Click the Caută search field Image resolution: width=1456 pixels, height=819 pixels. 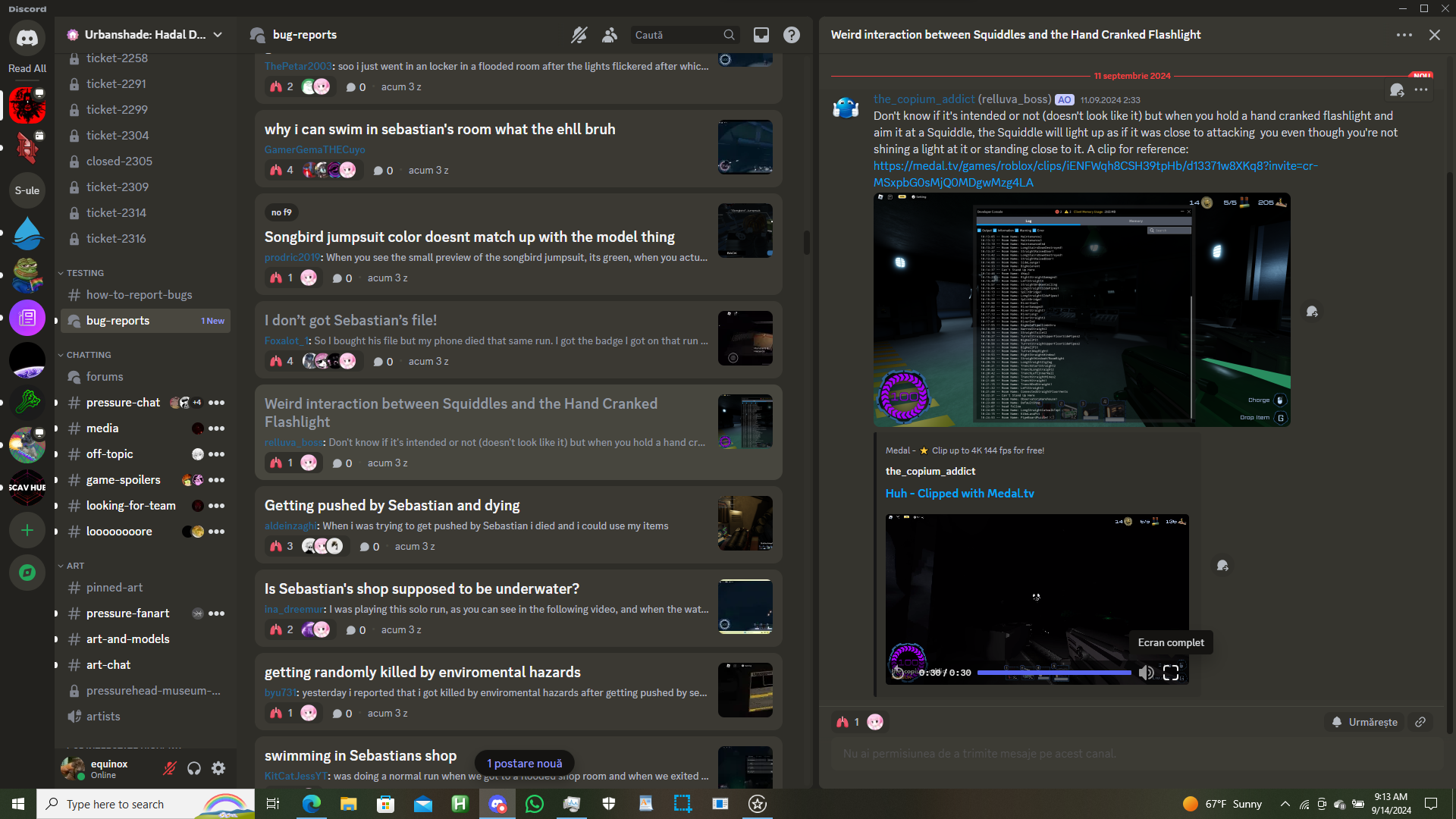(675, 35)
